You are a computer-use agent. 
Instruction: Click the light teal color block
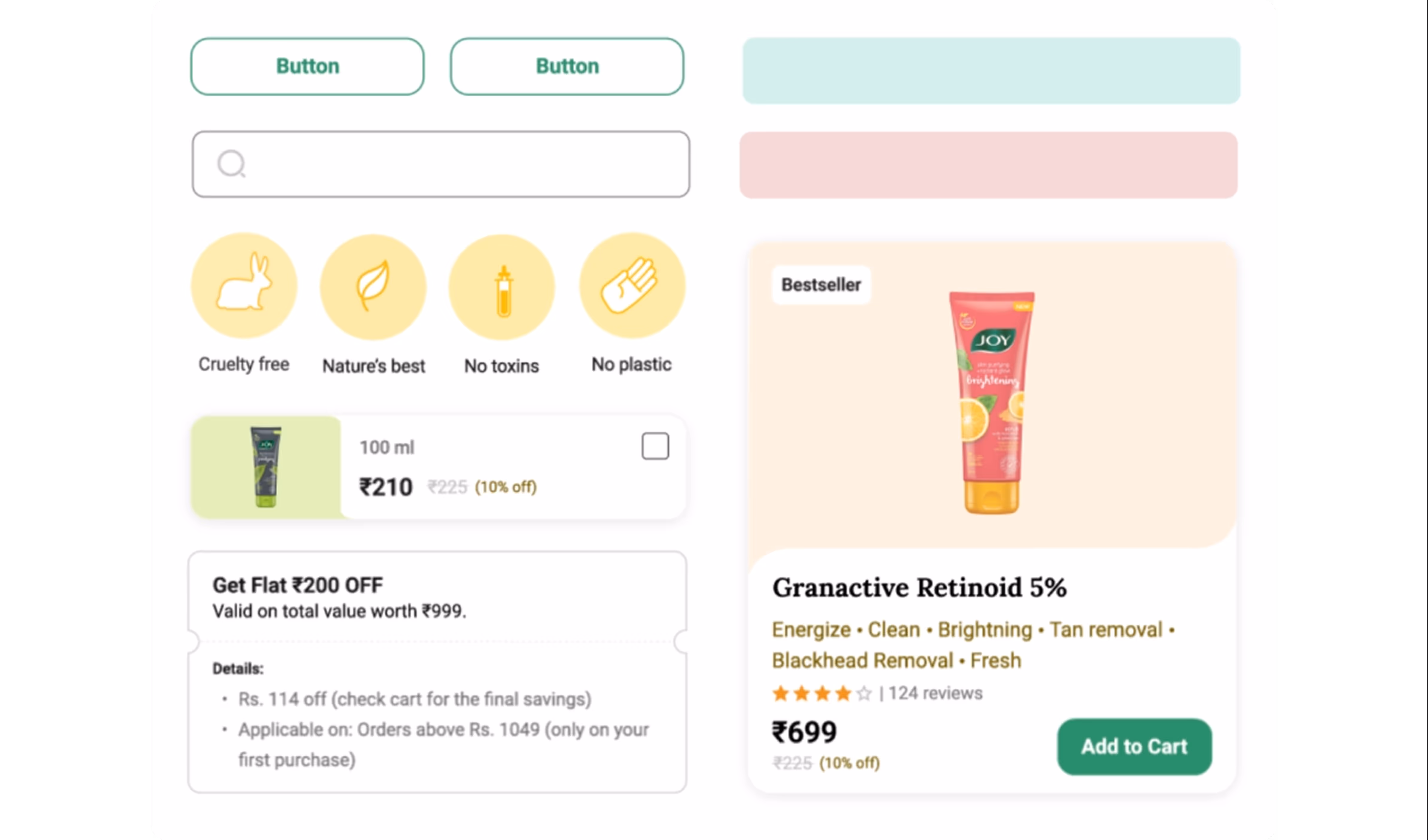pyautogui.click(x=991, y=71)
